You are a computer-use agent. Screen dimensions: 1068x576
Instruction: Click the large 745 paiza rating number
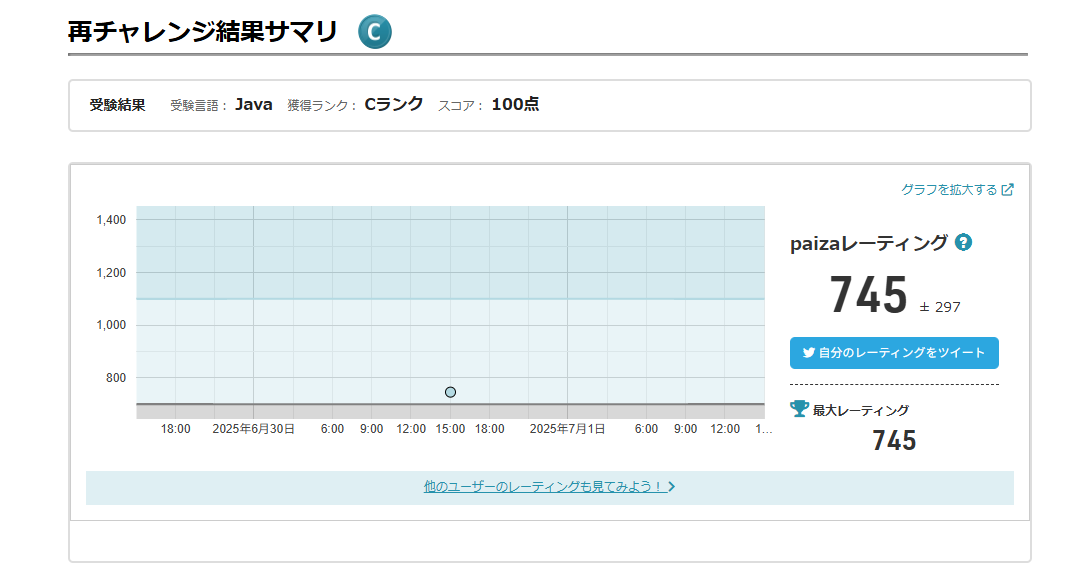point(868,296)
